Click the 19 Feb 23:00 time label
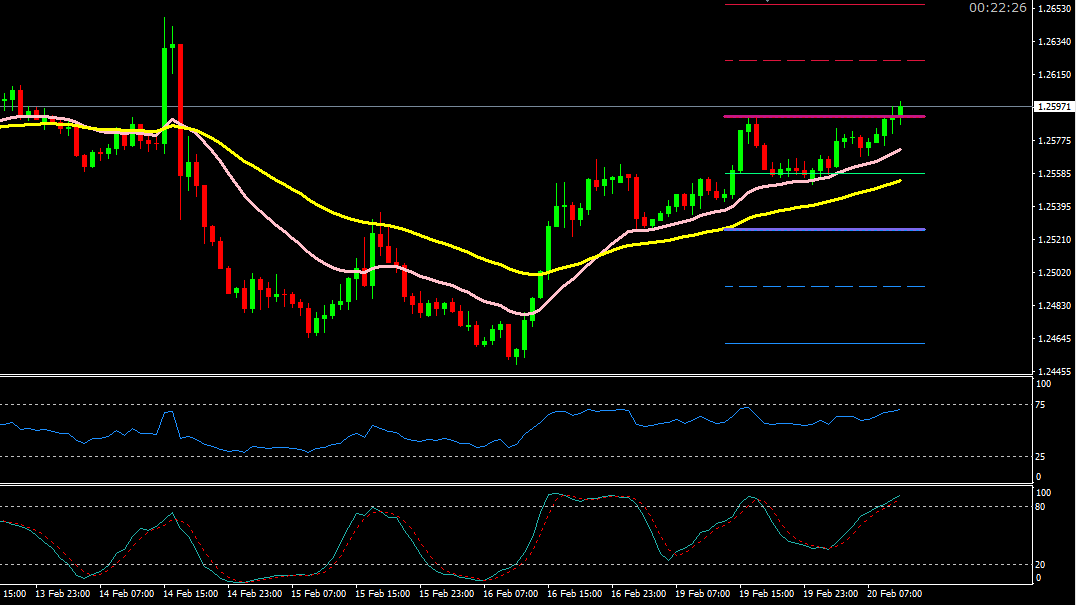Viewport: 1077px width, 605px height. [x=830, y=593]
